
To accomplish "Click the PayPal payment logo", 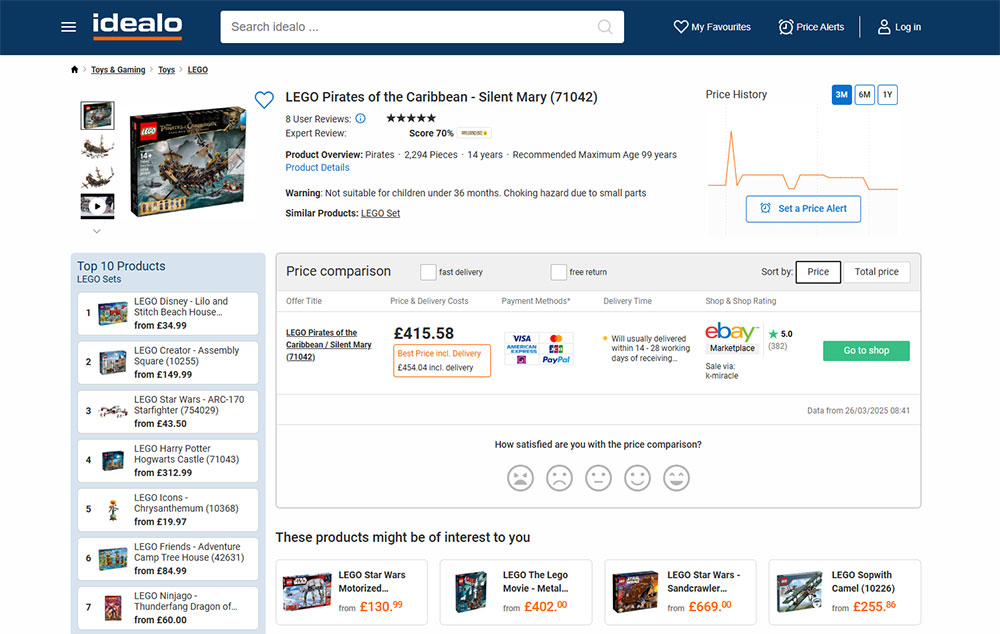I will 556,360.
